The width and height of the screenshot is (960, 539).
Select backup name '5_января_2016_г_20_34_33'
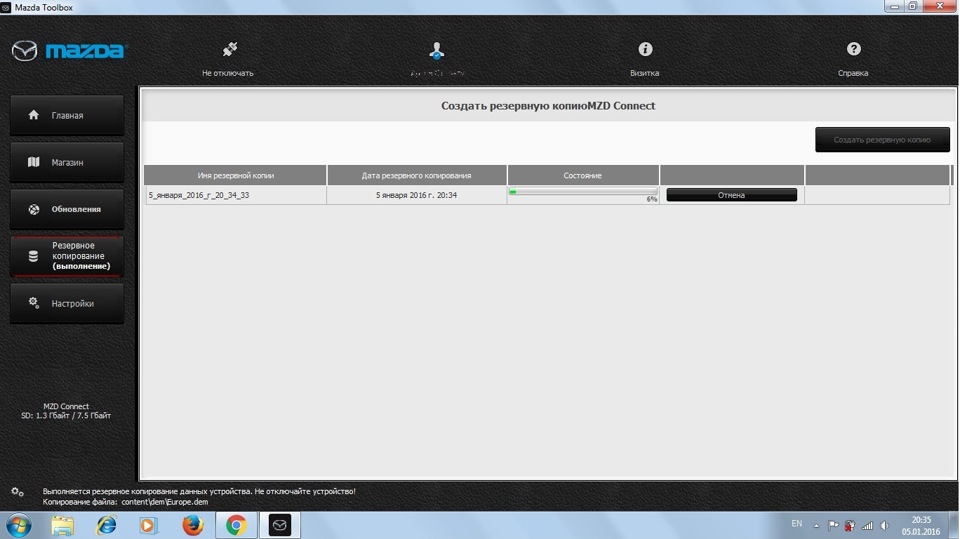[198, 195]
